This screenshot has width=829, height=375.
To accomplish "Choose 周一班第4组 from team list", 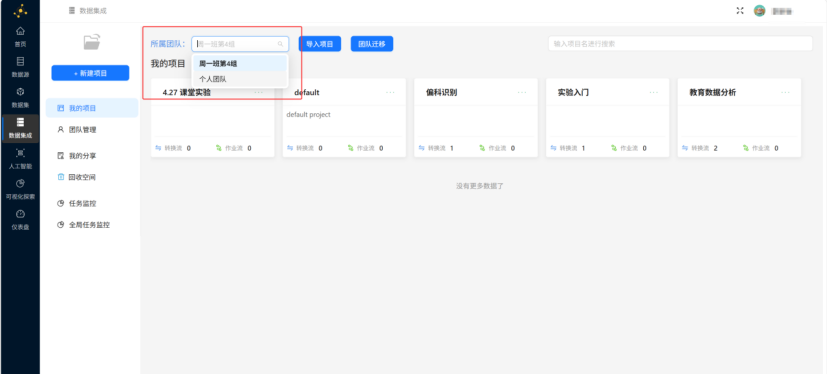I will (240, 63).
